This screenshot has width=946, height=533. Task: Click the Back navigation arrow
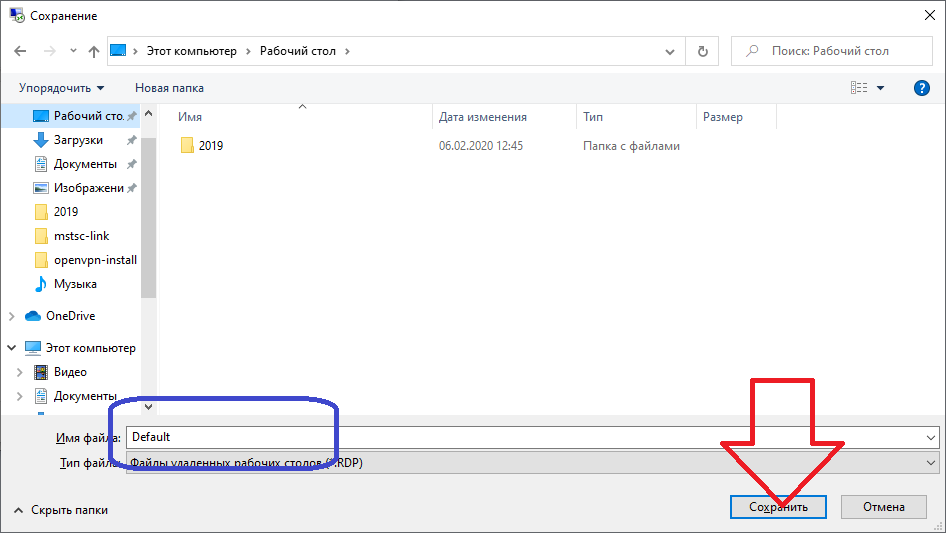(x=21, y=51)
